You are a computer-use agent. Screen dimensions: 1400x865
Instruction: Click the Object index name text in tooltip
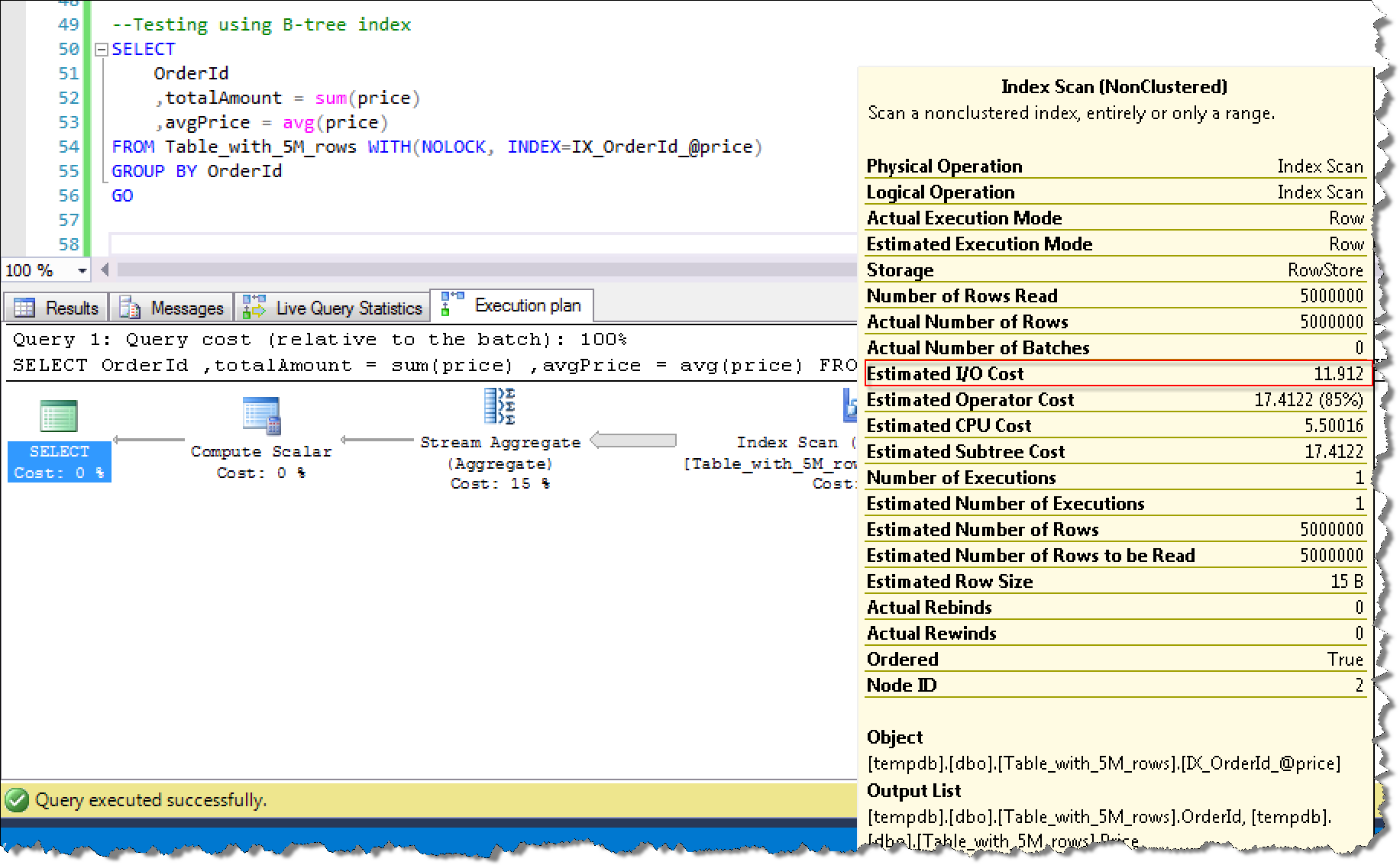point(1104,763)
